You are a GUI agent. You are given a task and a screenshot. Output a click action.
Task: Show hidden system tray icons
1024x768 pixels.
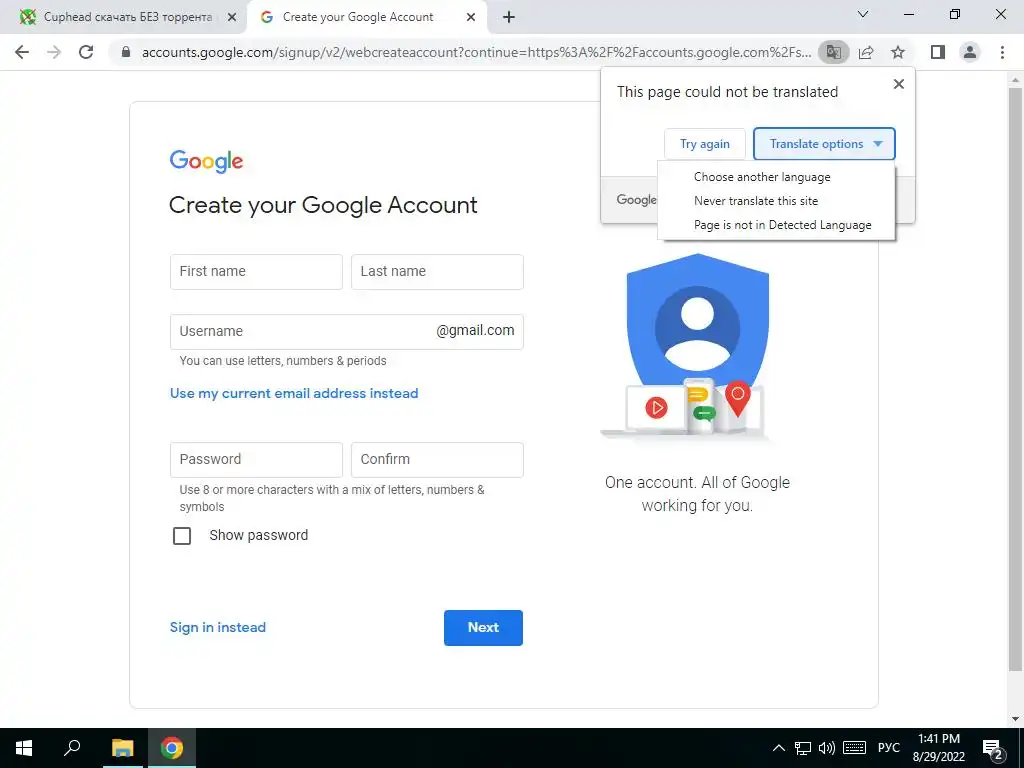778,748
